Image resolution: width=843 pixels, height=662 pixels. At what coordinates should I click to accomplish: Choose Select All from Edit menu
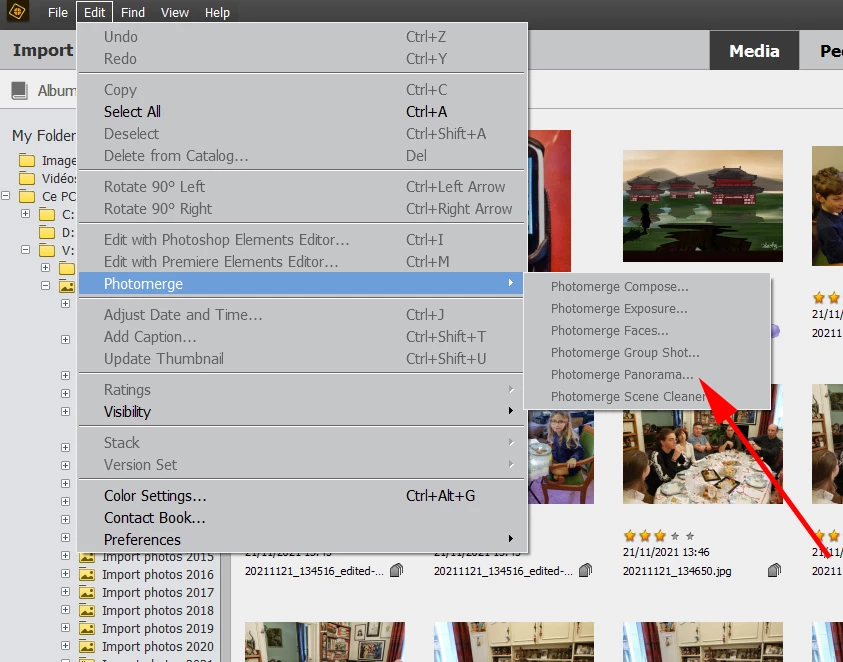[302, 111]
